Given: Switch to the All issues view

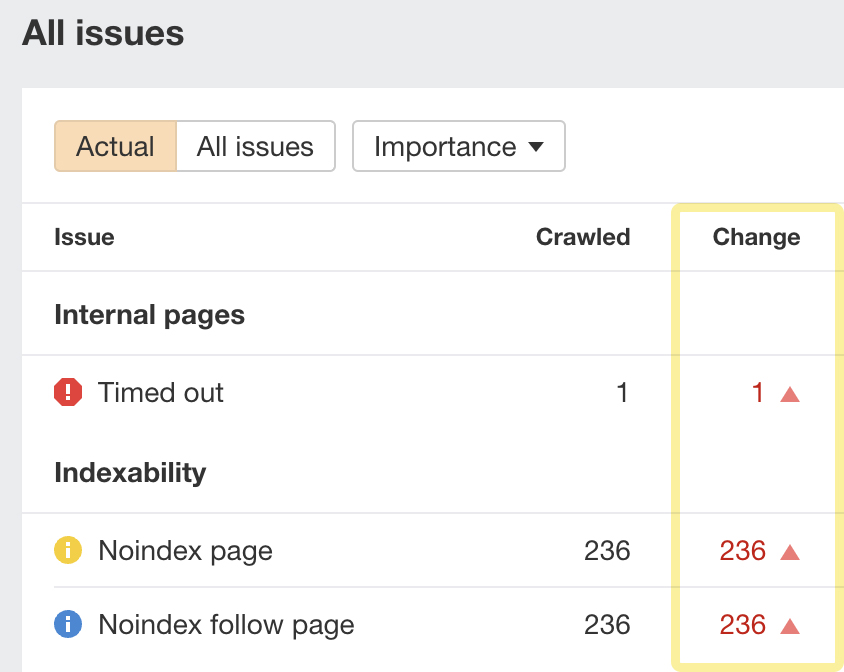Looking at the screenshot, I should pos(255,146).
